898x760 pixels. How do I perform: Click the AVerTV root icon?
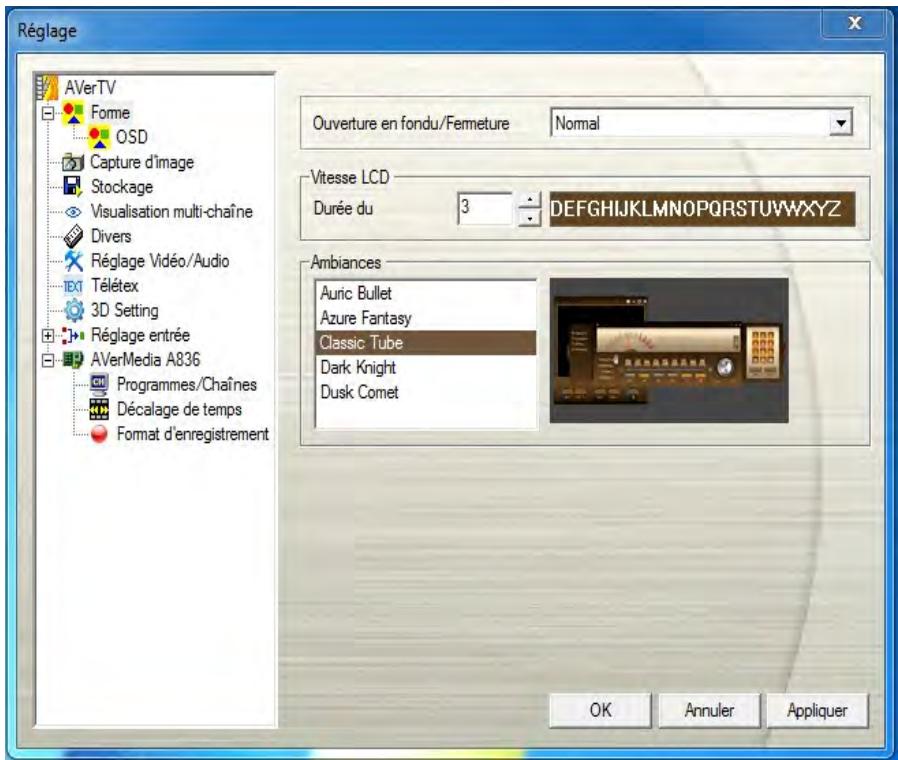tap(47, 88)
